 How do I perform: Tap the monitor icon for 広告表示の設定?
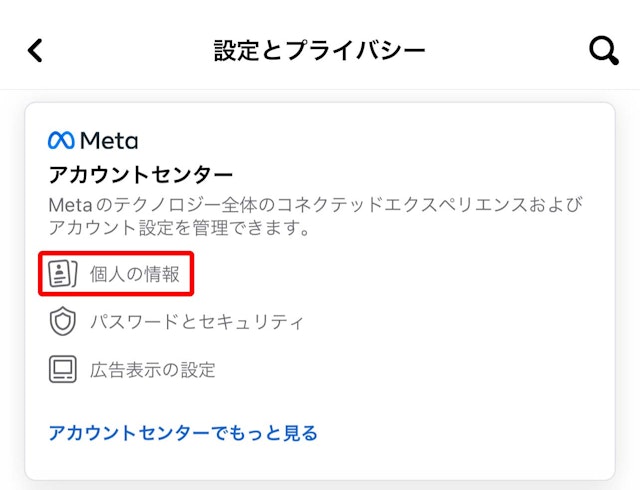pyautogui.click(x=63, y=369)
